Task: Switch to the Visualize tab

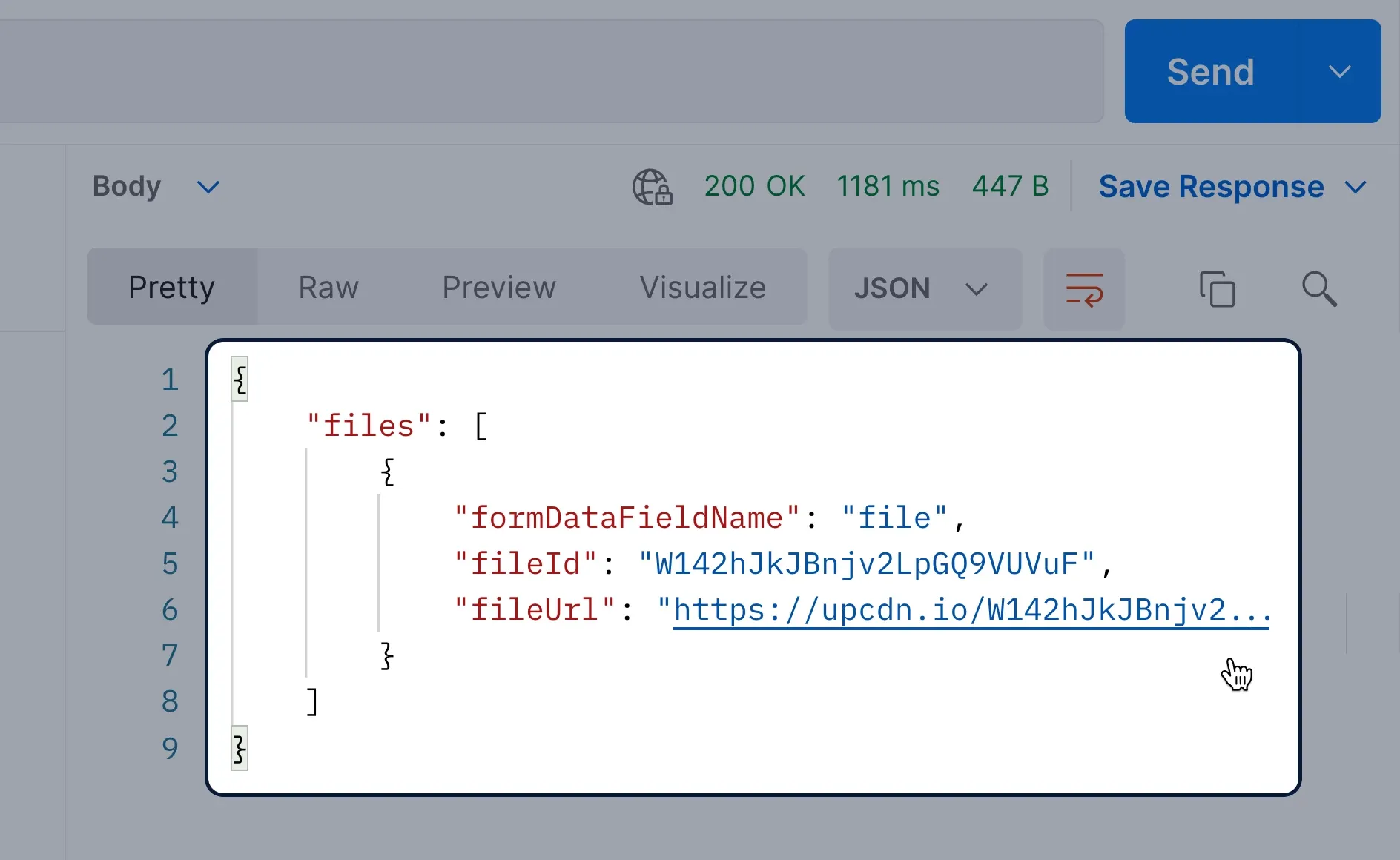Action: click(703, 287)
